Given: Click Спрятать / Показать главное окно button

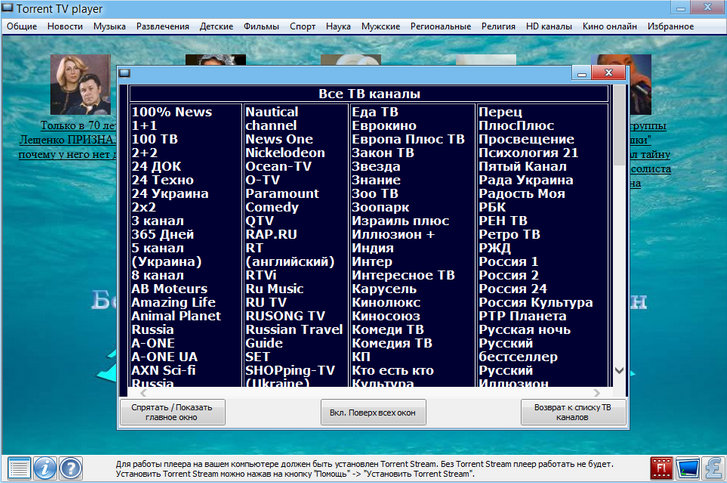Looking at the screenshot, I should (x=173, y=412).
